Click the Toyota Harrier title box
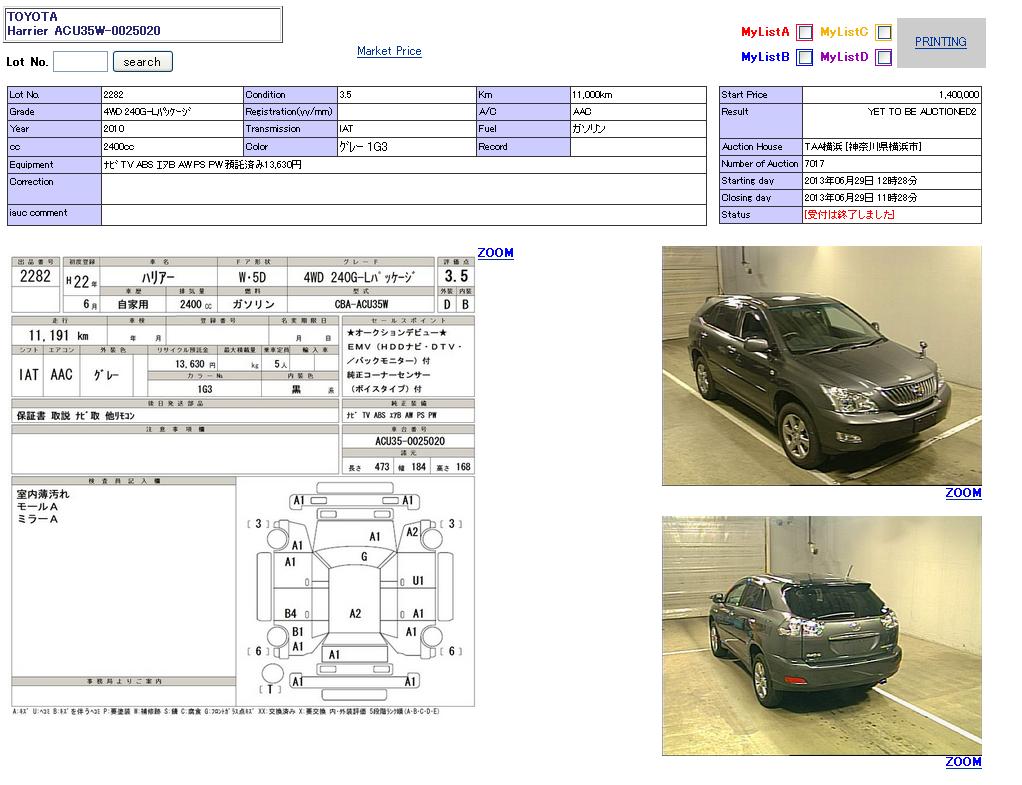 (143, 24)
